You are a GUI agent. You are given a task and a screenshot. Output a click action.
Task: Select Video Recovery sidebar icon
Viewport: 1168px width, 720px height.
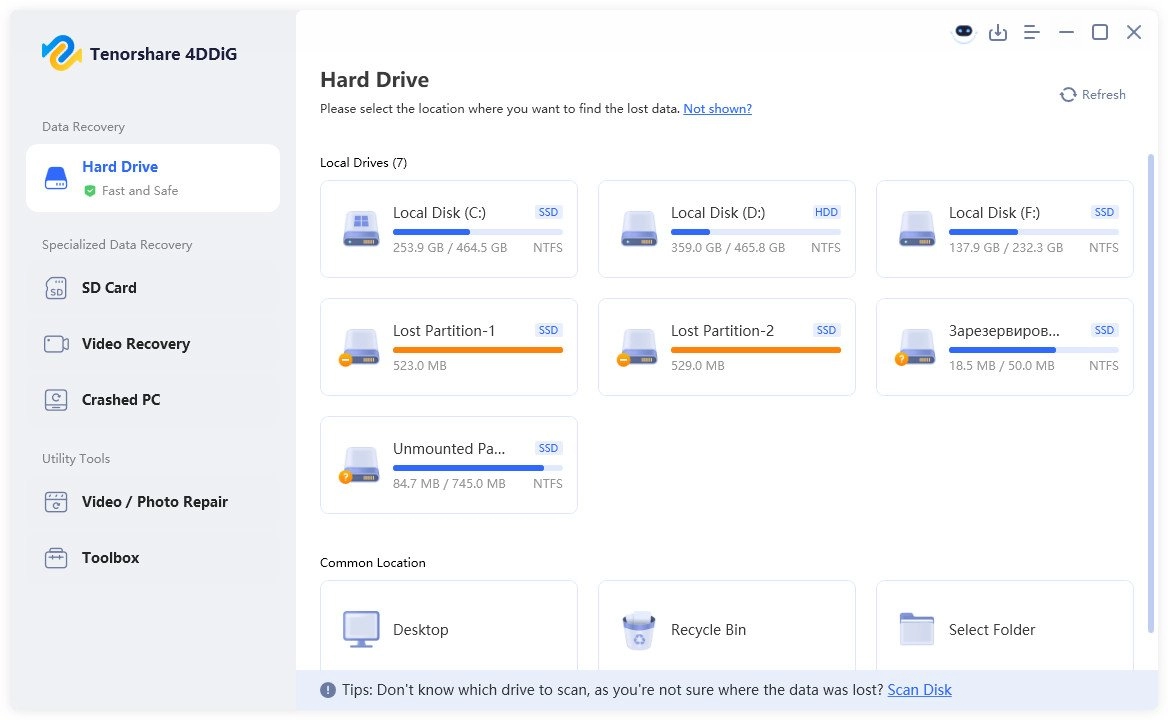pyautogui.click(x=56, y=344)
